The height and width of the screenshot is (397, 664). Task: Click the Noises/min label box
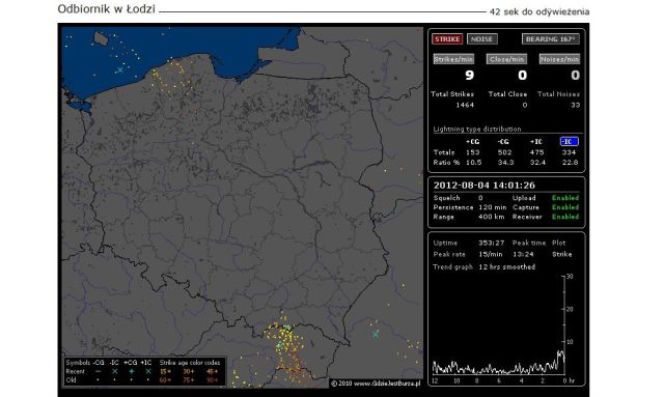[x=559, y=59]
